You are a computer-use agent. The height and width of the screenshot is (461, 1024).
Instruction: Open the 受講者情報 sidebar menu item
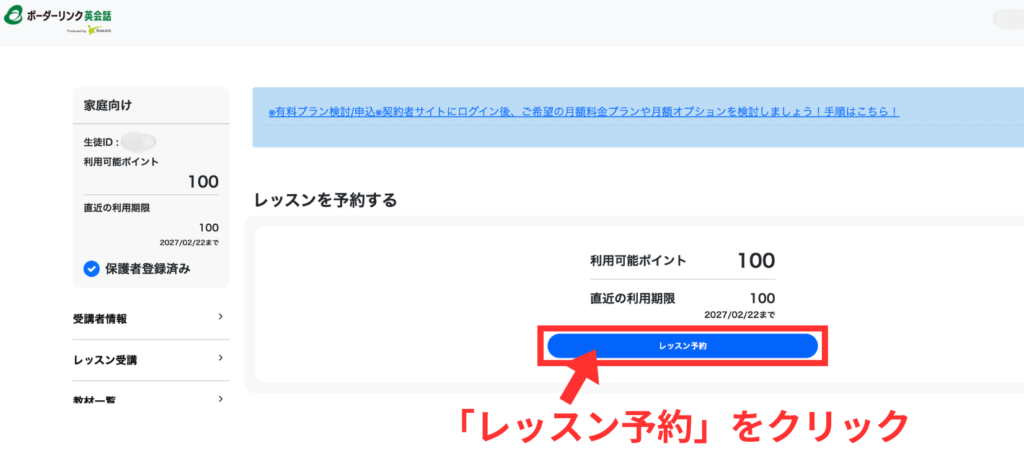pyautogui.click(x=100, y=319)
